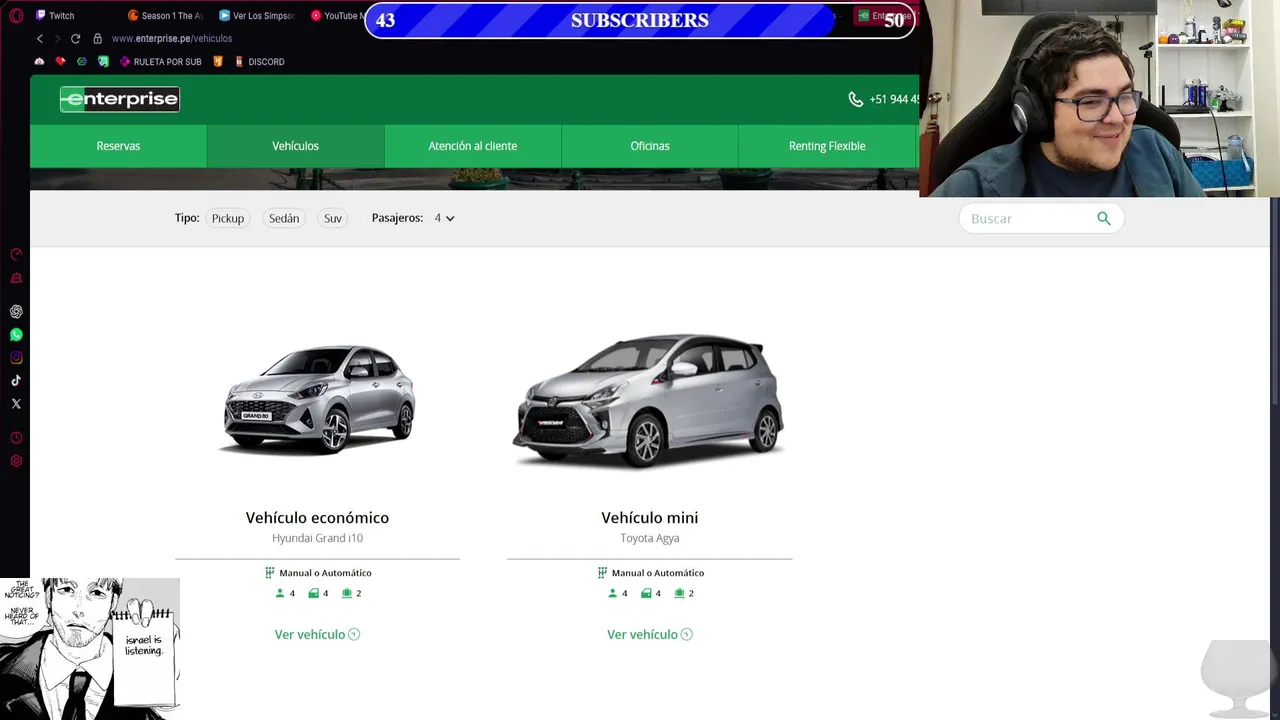The width and height of the screenshot is (1280, 720).
Task: Click Manual o Automático under Toyota
Action: [658, 573]
